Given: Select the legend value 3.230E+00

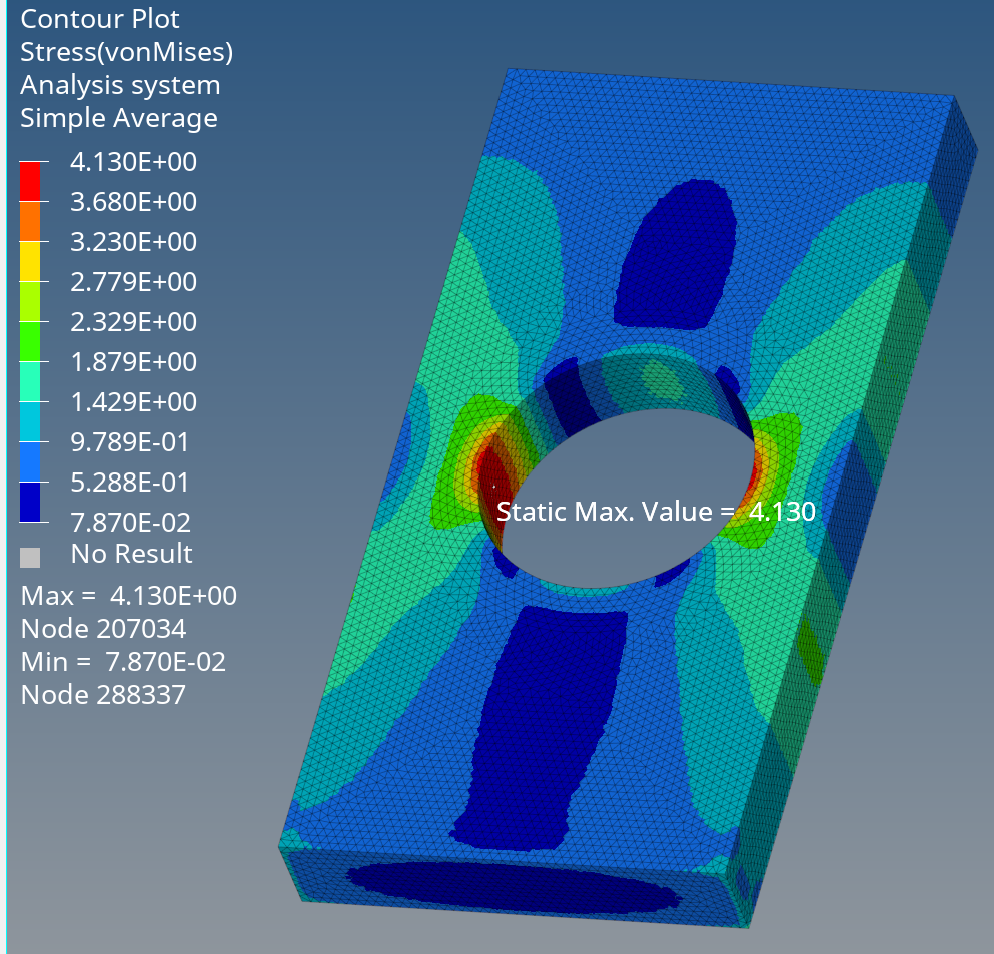Looking at the screenshot, I should pos(133,242).
